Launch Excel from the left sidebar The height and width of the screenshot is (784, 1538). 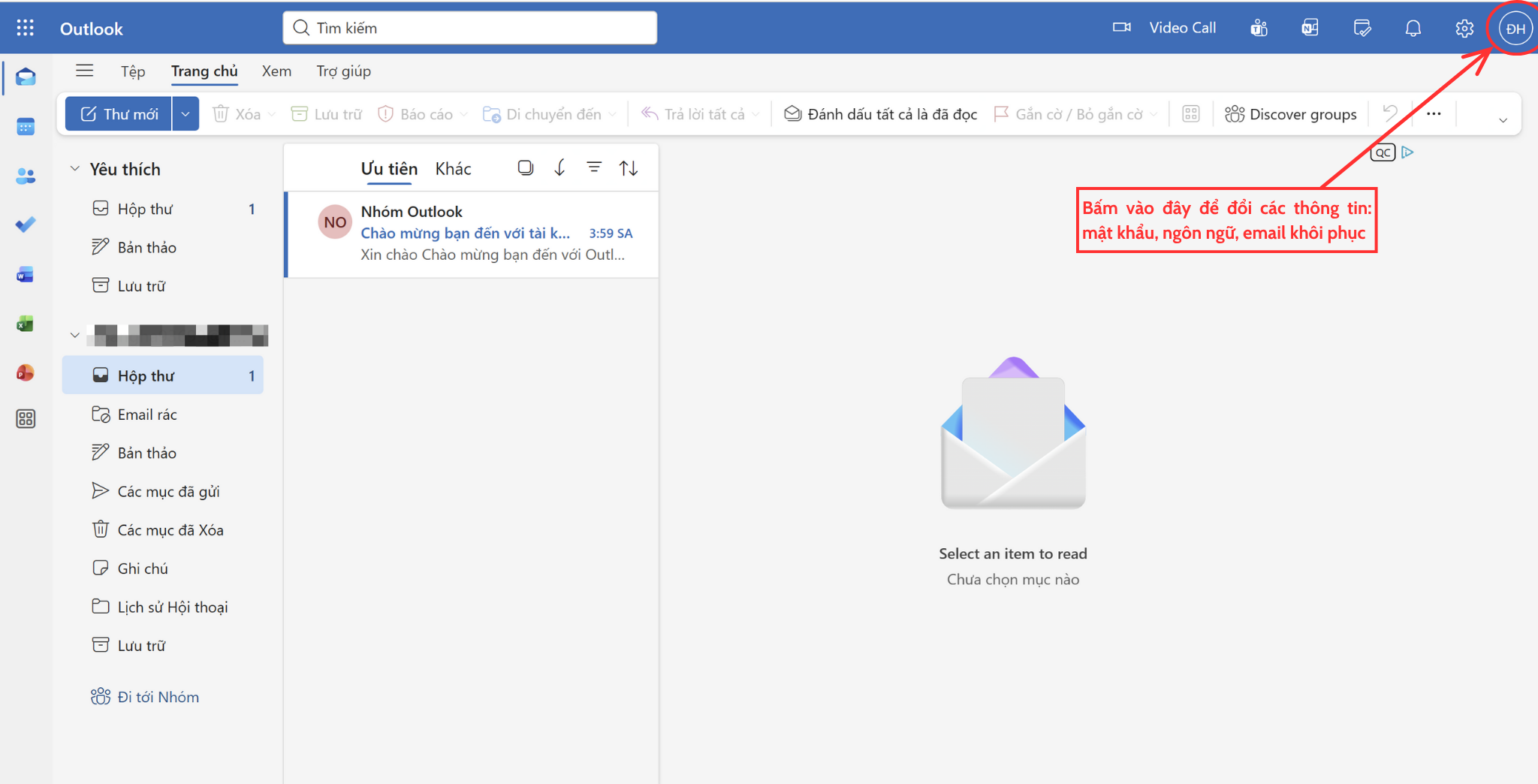[x=26, y=324]
